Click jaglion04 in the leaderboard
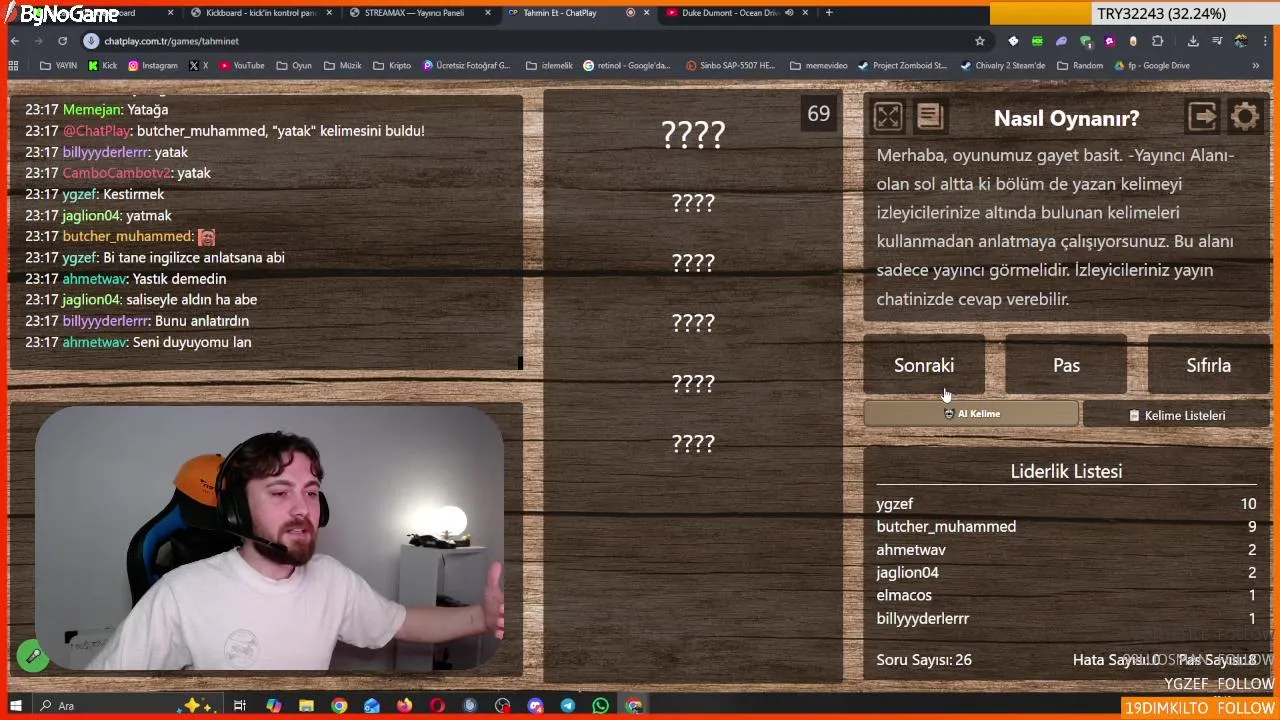This screenshot has width=1280, height=720. pyautogui.click(x=907, y=573)
